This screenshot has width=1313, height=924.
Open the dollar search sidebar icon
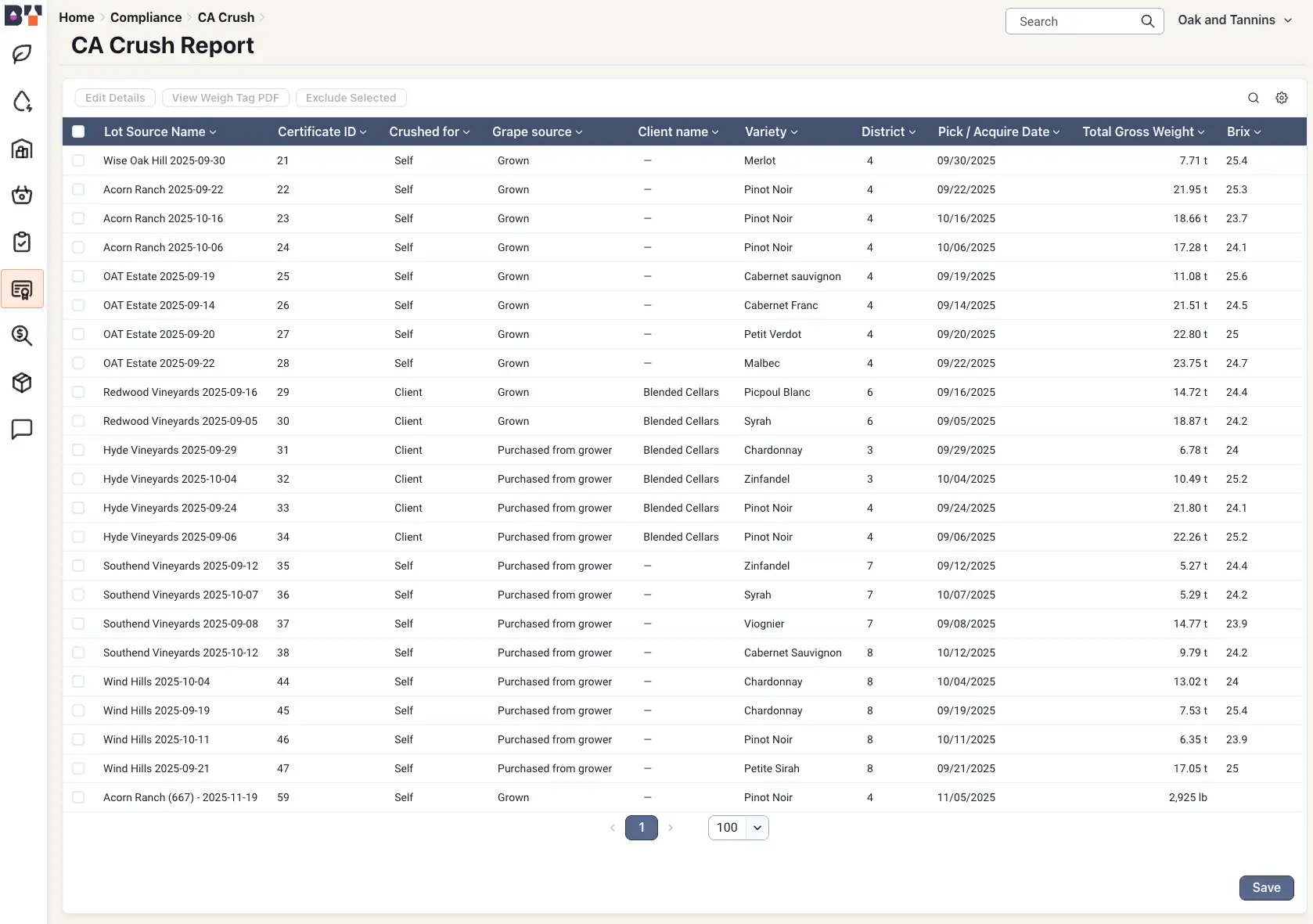click(22, 336)
